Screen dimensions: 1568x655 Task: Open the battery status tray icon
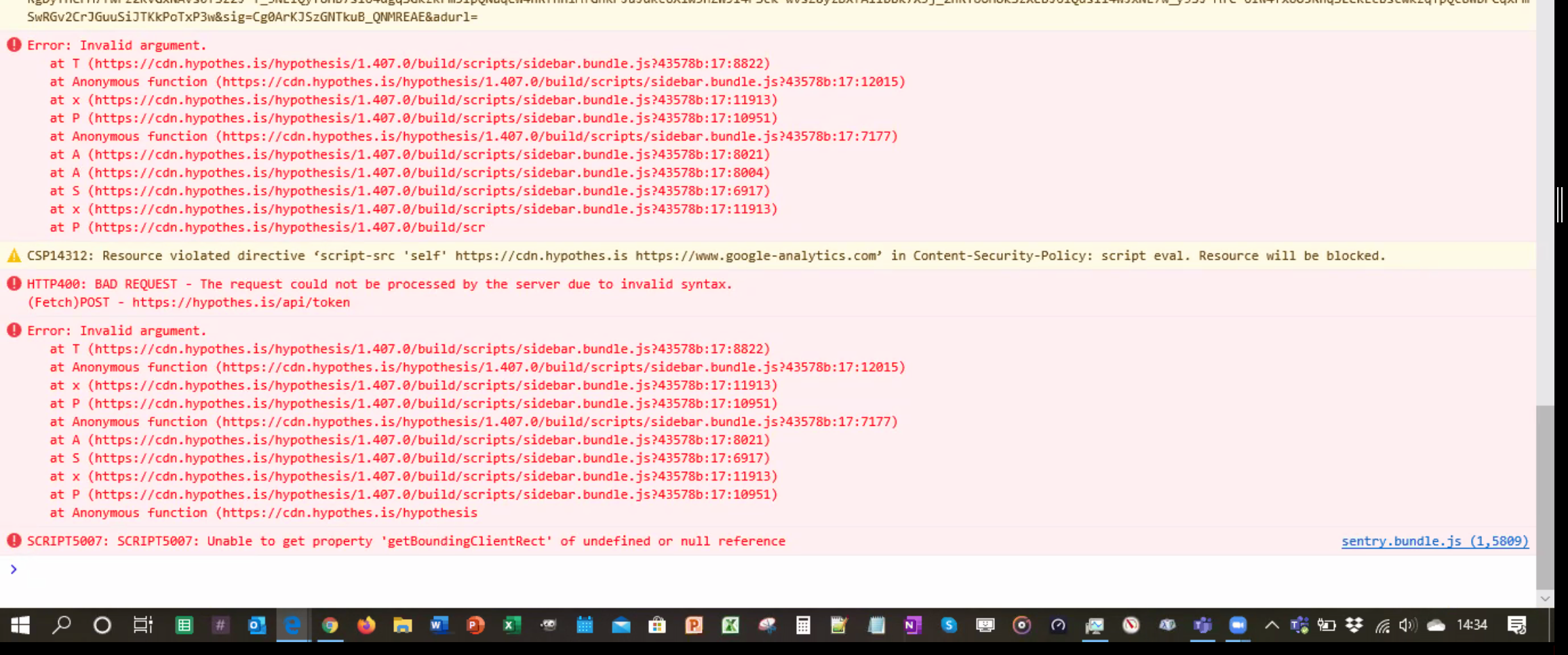pos(1327,625)
